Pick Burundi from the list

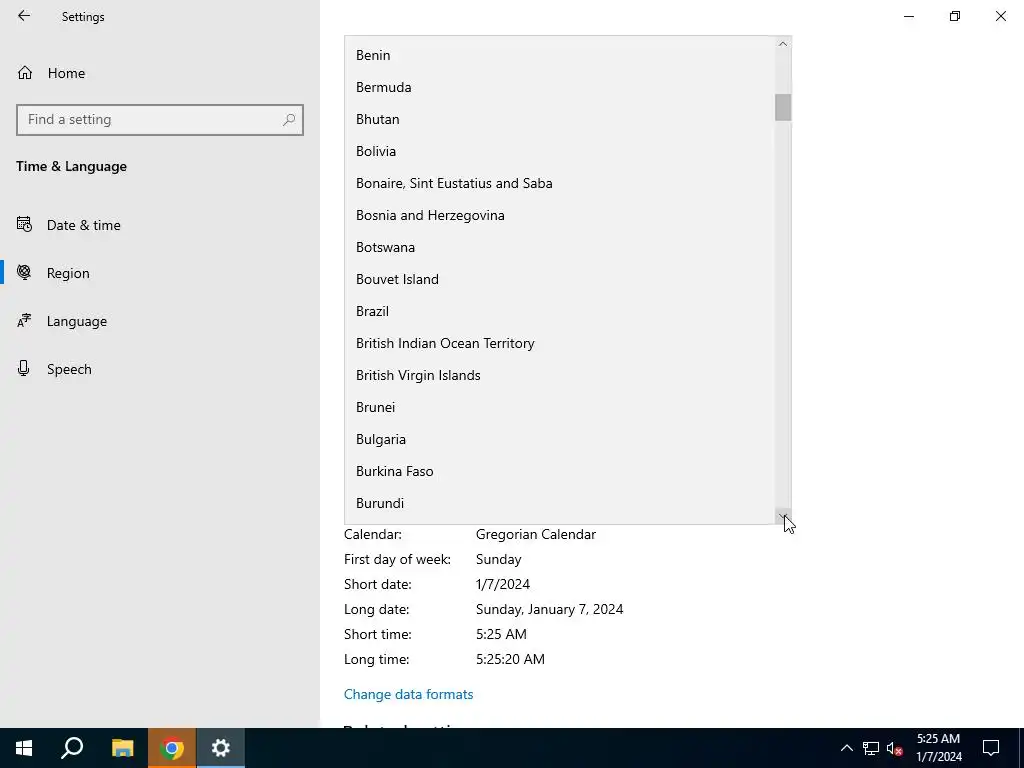(560, 504)
